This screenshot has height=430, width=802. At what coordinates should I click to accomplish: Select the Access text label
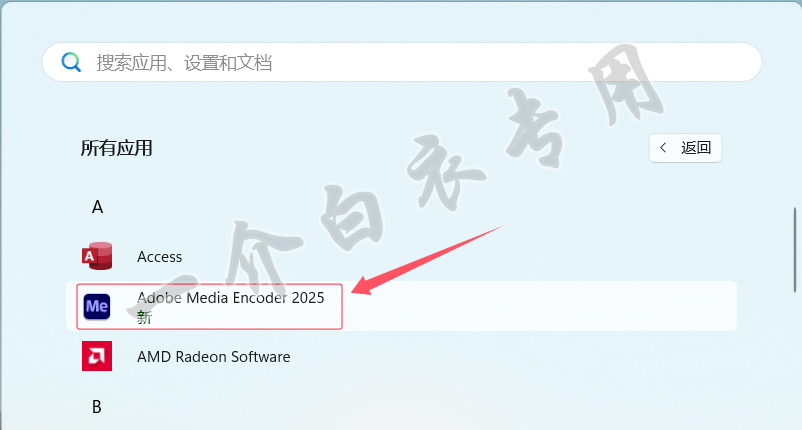pos(160,257)
